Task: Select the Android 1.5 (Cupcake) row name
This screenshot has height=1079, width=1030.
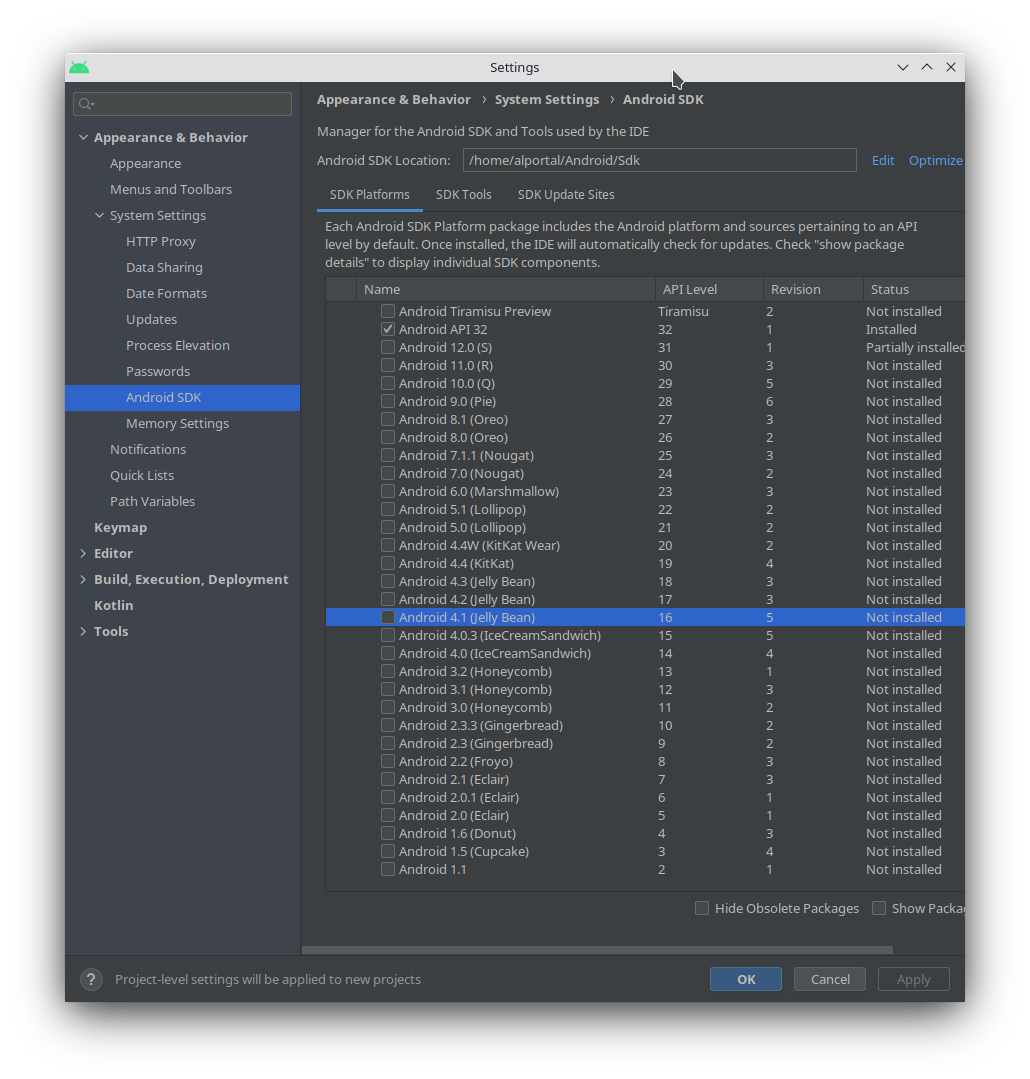Action: tap(464, 851)
